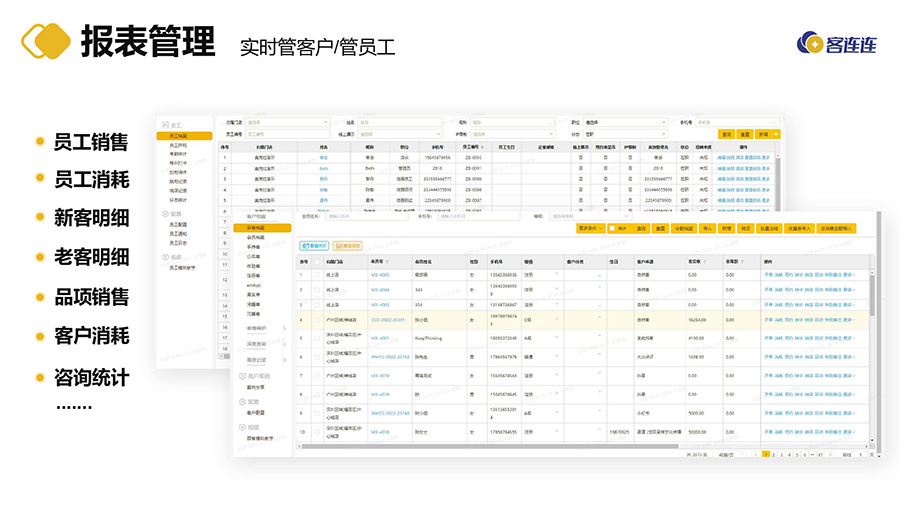Click the orange outlined button above the customer table

coord(347,246)
